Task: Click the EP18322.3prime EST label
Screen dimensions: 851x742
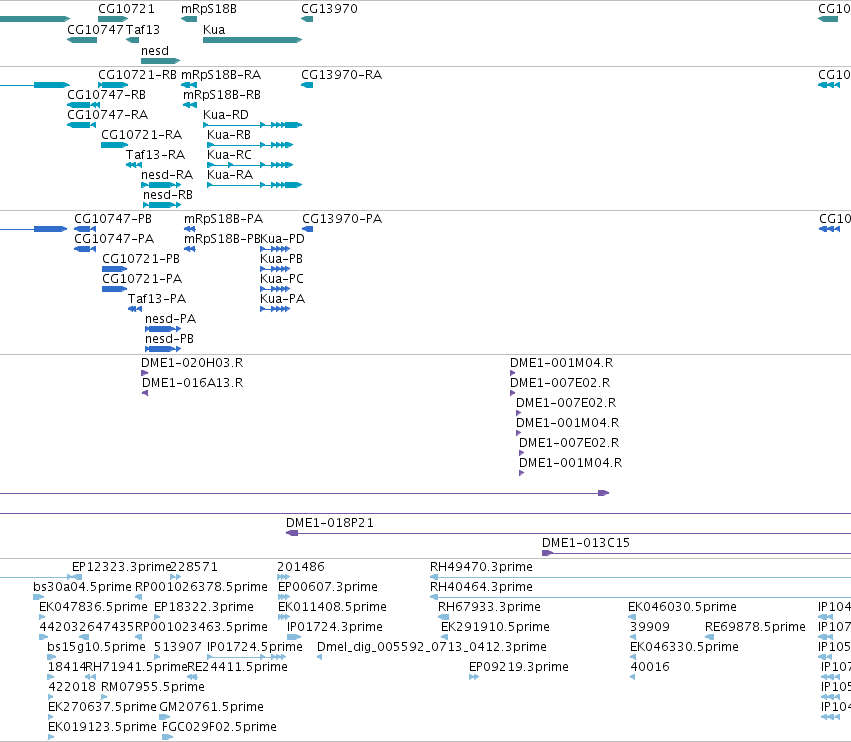Action: (x=204, y=607)
